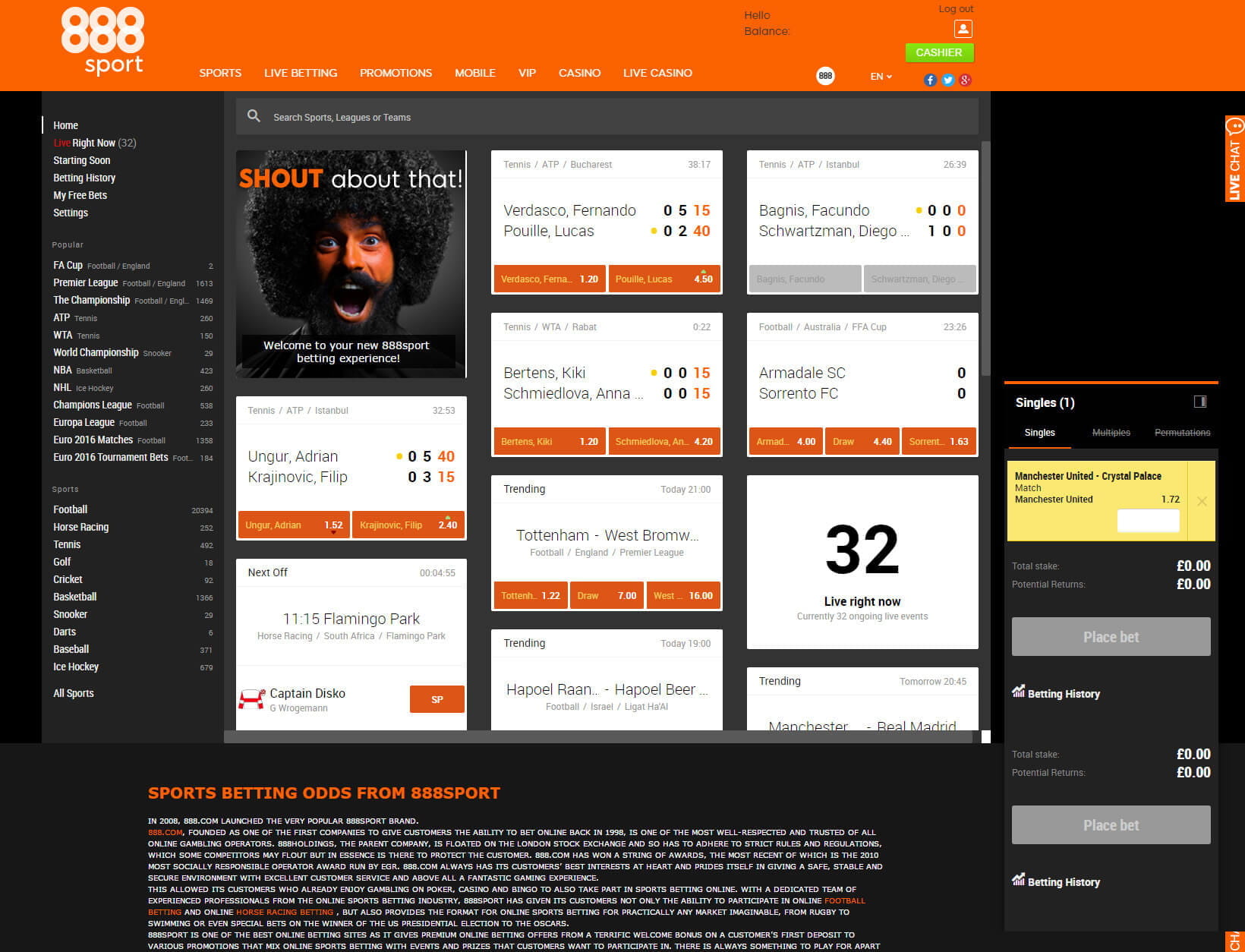Click the lower Betting History chart icon

[x=1018, y=879]
